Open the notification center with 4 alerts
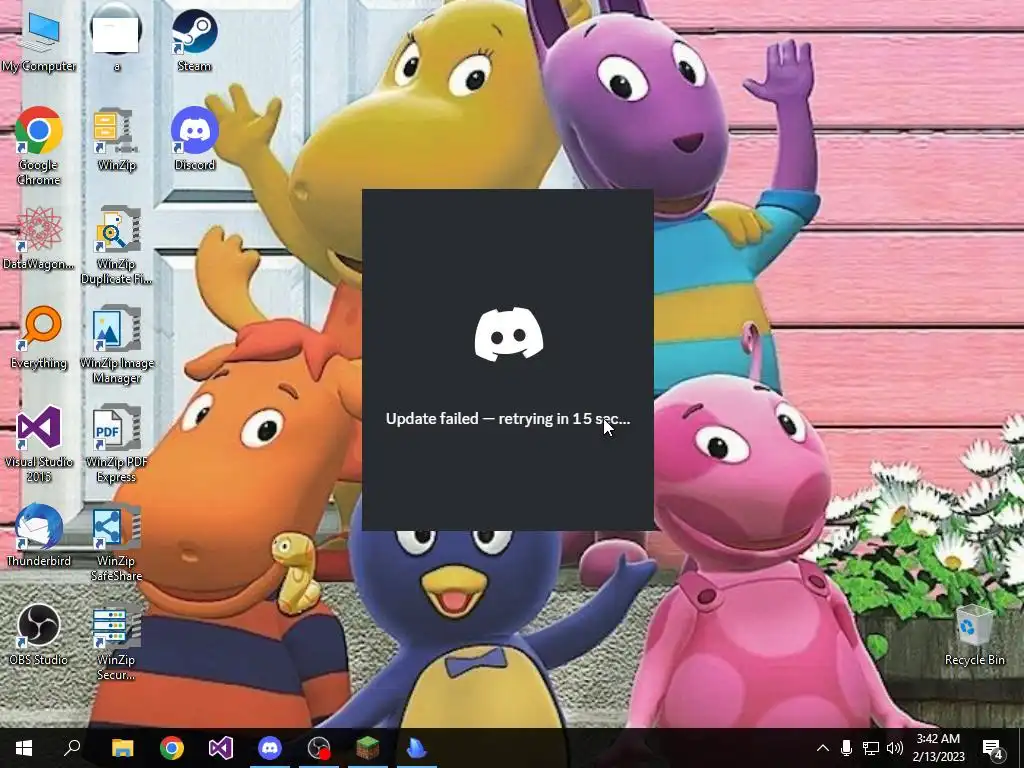Viewport: 1024px width, 768px height. pos(993,748)
